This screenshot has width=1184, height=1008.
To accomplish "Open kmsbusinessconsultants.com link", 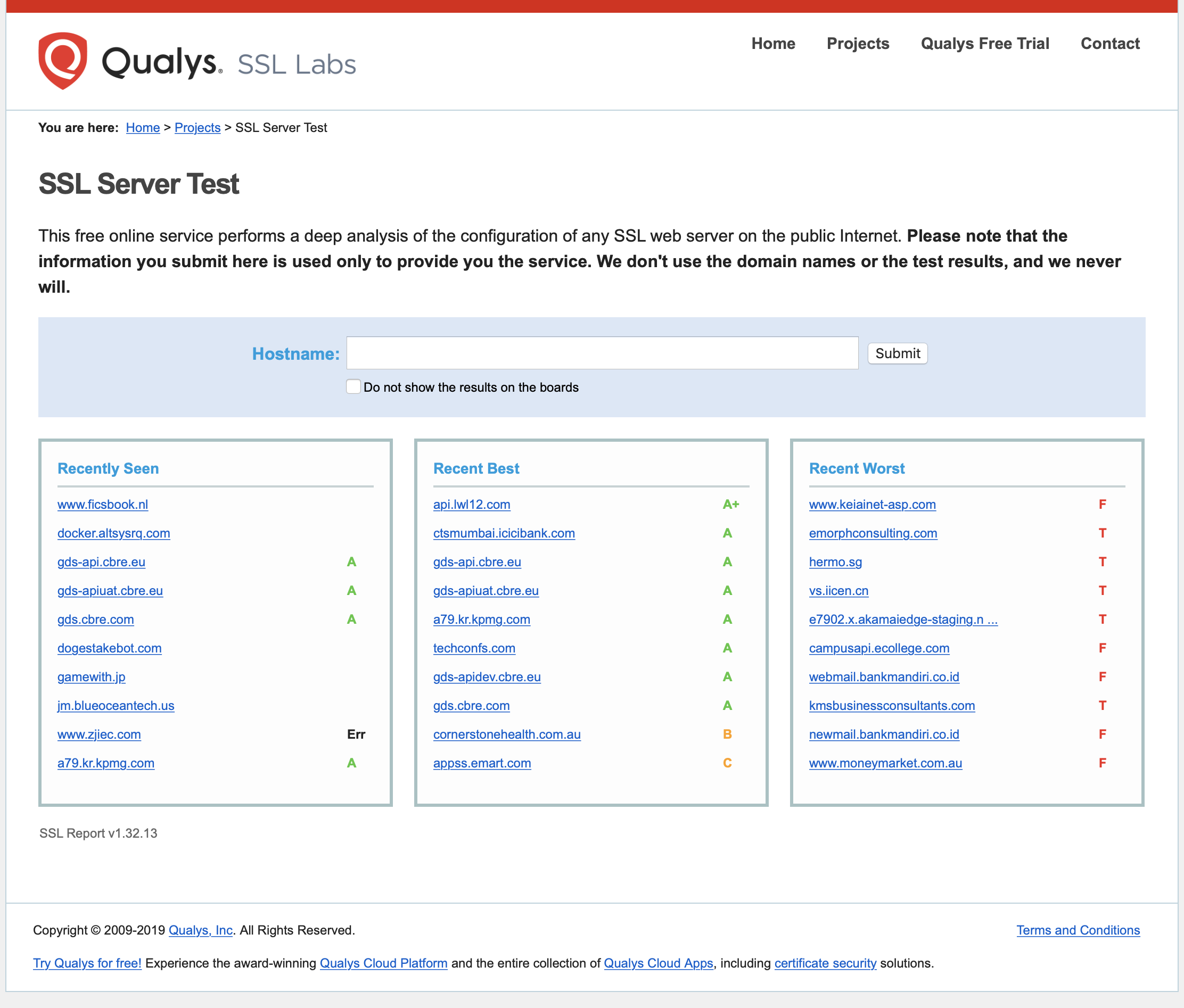I will tap(892, 705).
